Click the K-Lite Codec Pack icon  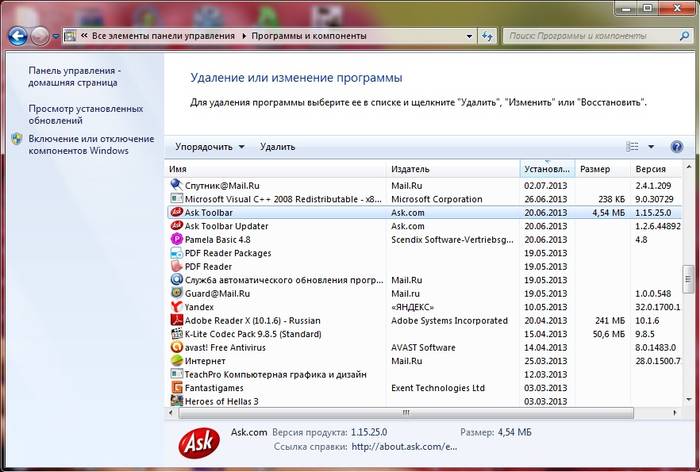(176, 334)
